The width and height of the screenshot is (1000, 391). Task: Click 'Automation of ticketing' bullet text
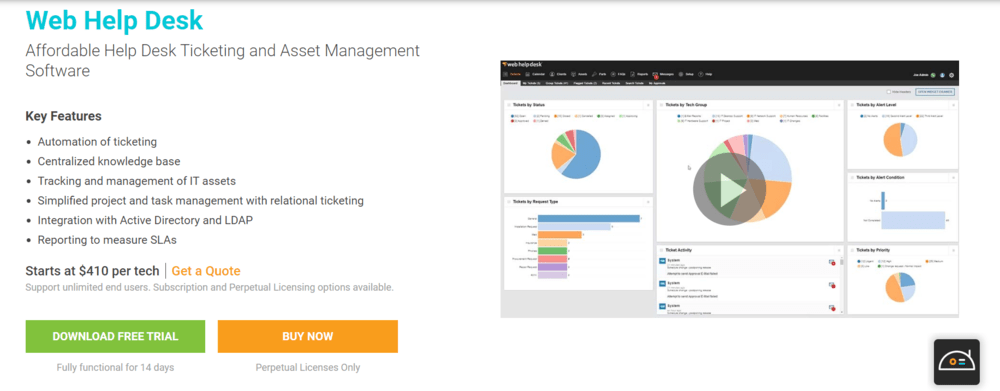tap(97, 142)
